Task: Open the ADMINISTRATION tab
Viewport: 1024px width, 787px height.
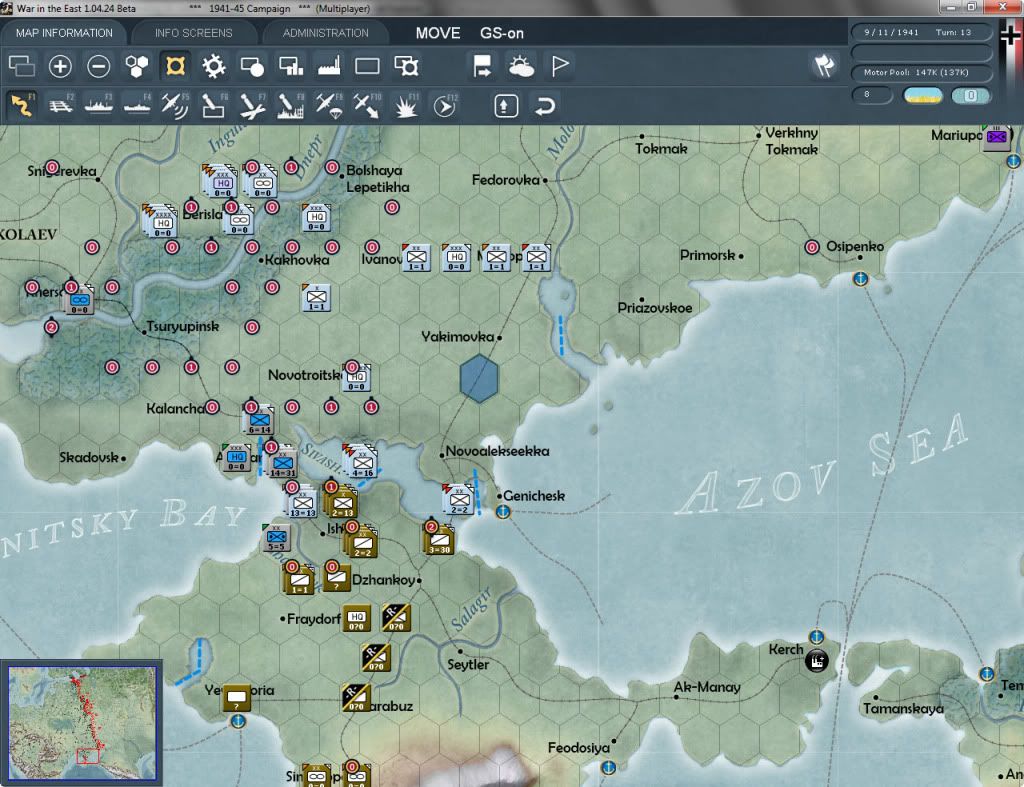Action: 325,33
